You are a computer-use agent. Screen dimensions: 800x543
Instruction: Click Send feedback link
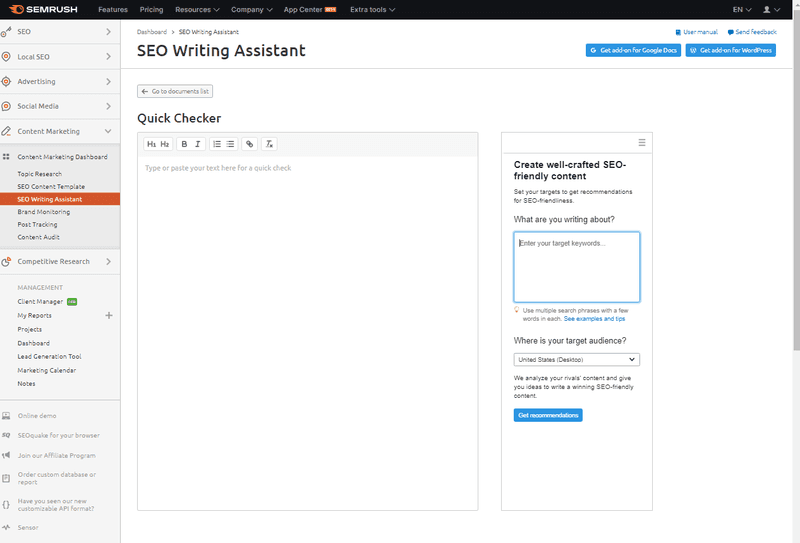752,32
